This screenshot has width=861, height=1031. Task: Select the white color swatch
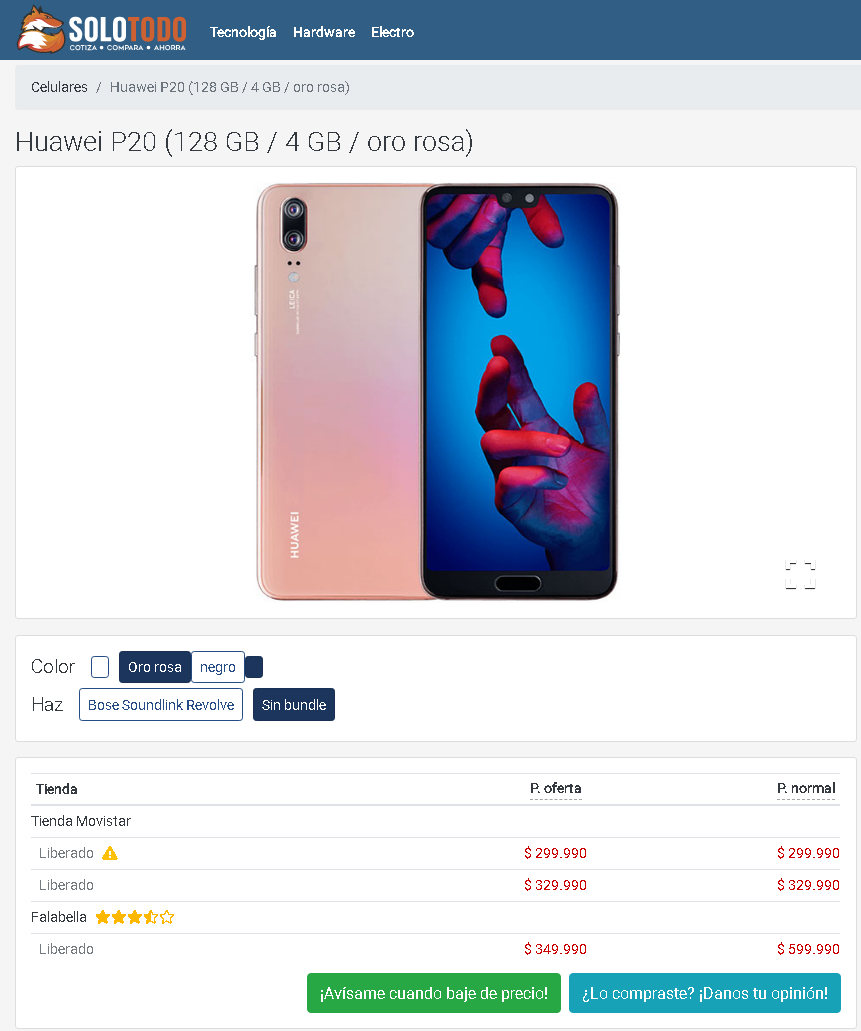pos(100,667)
